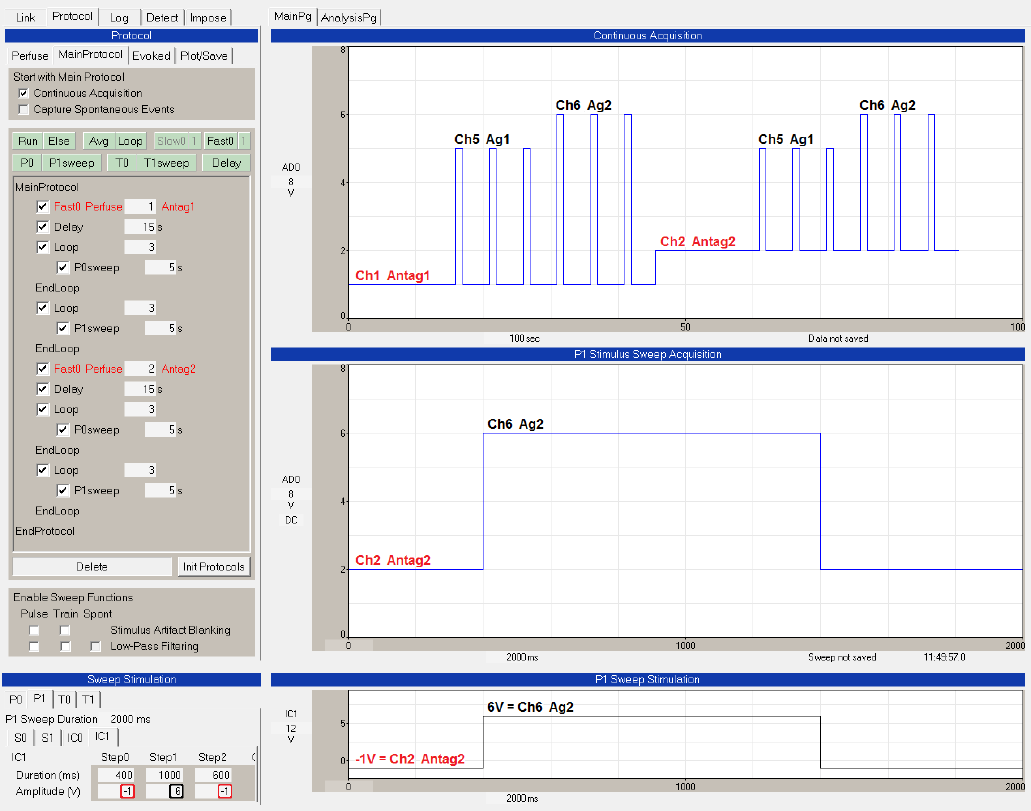Toggle the Fast0 Perfuse Antag2 step checkbox
The height and width of the screenshot is (811, 1031).
click(x=42, y=369)
